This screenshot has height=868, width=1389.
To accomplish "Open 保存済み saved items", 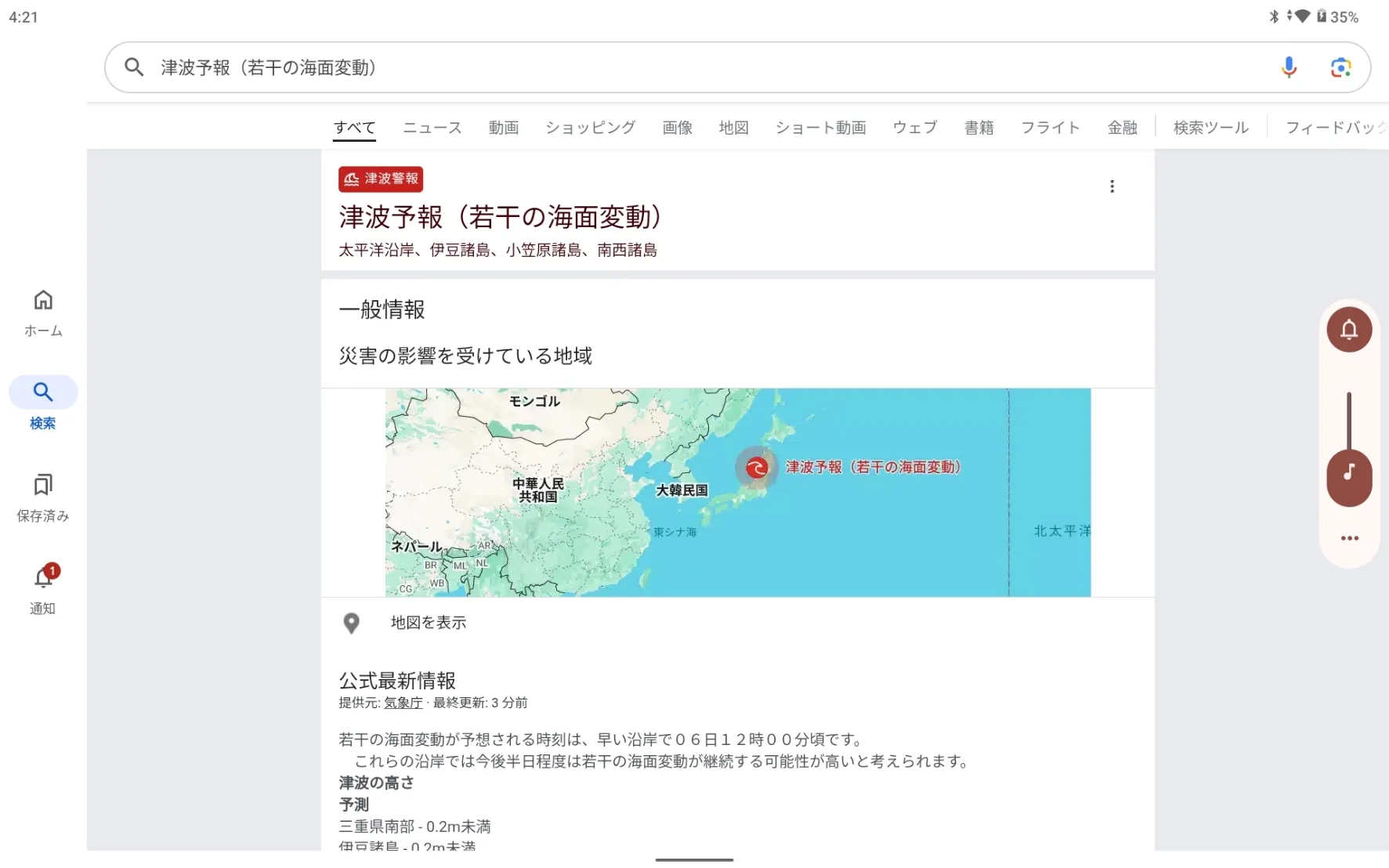I will tap(43, 498).
